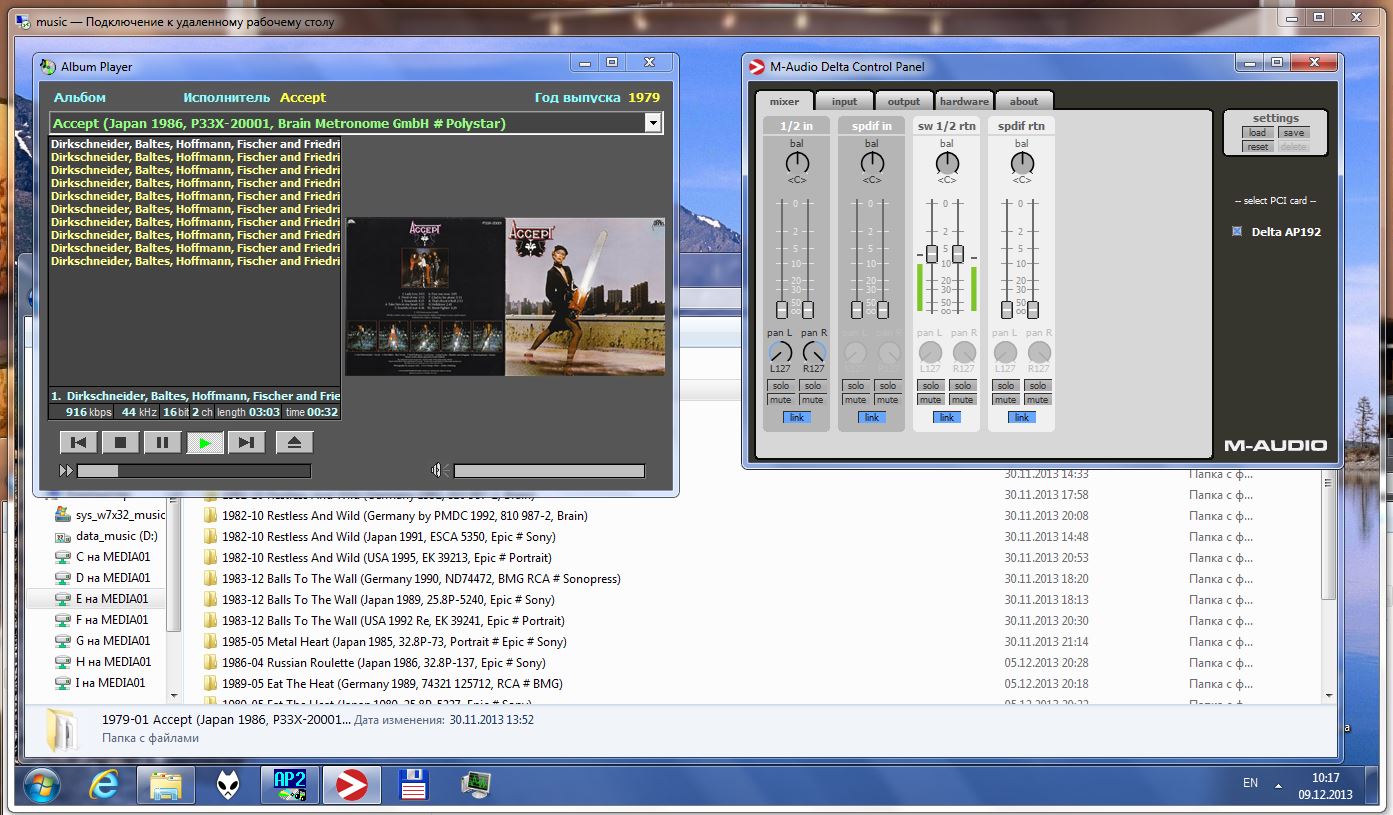Click the M-Audio Delta Control Panel title icon
Screen dimensions: 1393x815
(756, 67)
